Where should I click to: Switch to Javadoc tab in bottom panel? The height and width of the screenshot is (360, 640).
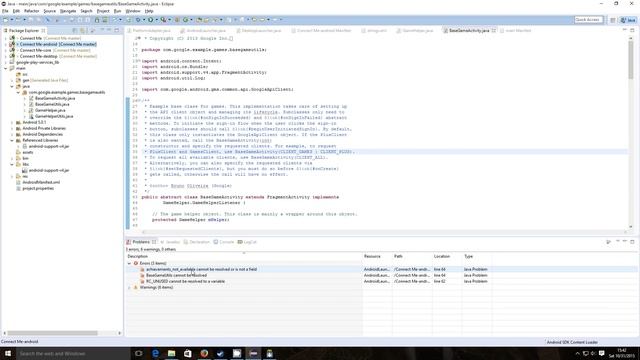(x=170, y=242)
